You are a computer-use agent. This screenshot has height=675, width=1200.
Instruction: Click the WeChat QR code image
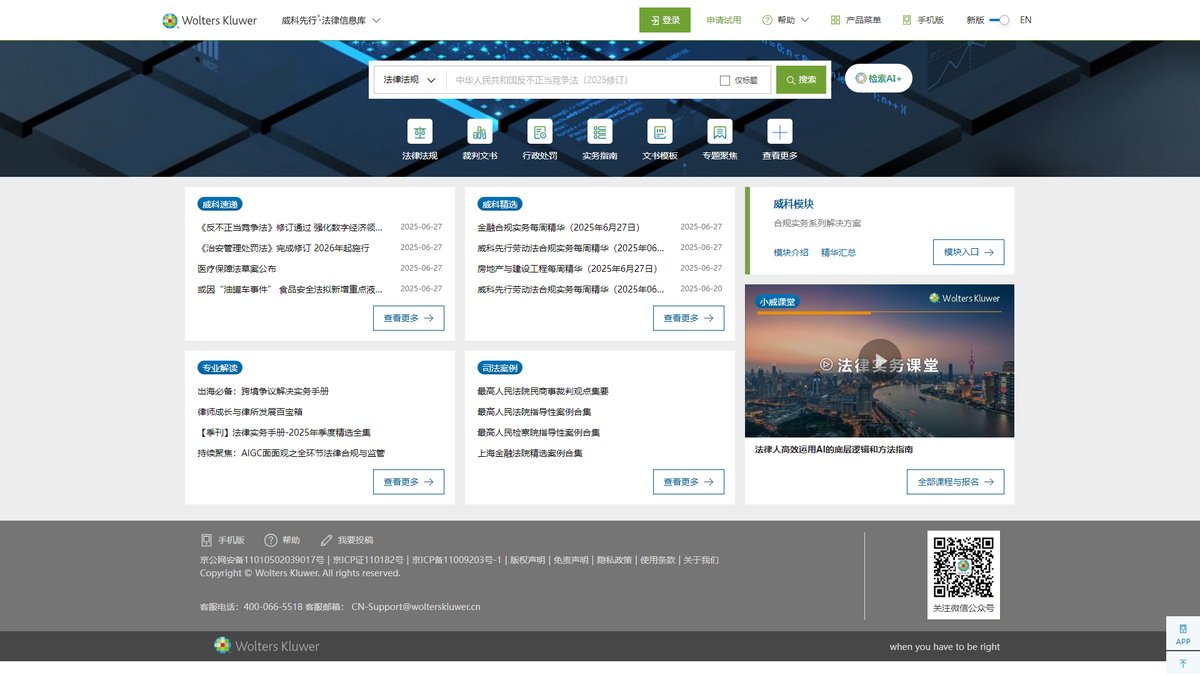coord(963,567)
